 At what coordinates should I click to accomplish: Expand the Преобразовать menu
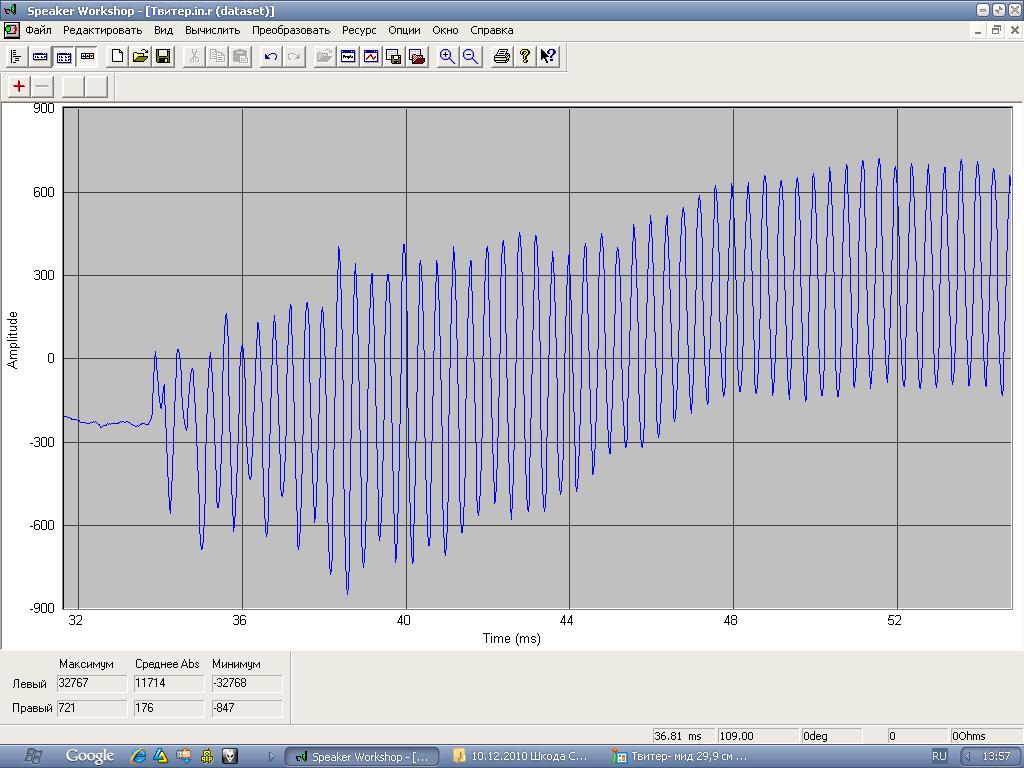pyautogui.click(x=290, y=30)
